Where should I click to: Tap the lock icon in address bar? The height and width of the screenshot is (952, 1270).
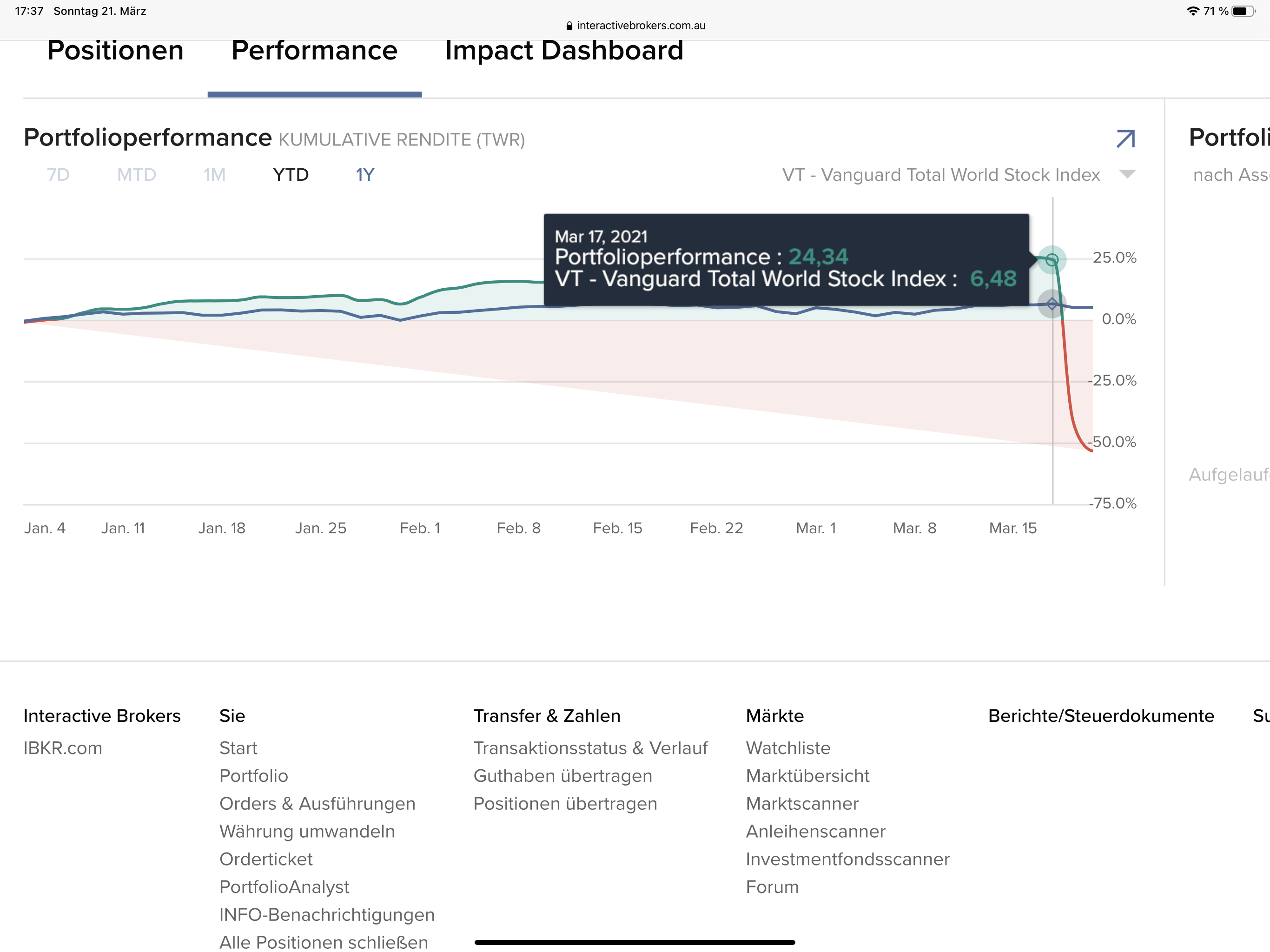coord(569,26)
